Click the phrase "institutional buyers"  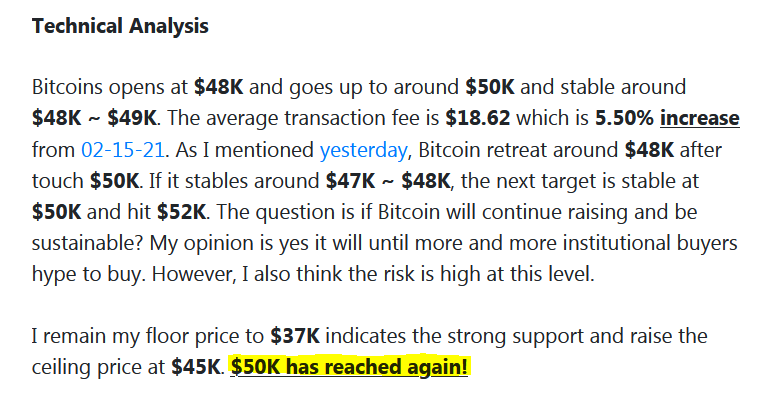click(x=650, y=243)
